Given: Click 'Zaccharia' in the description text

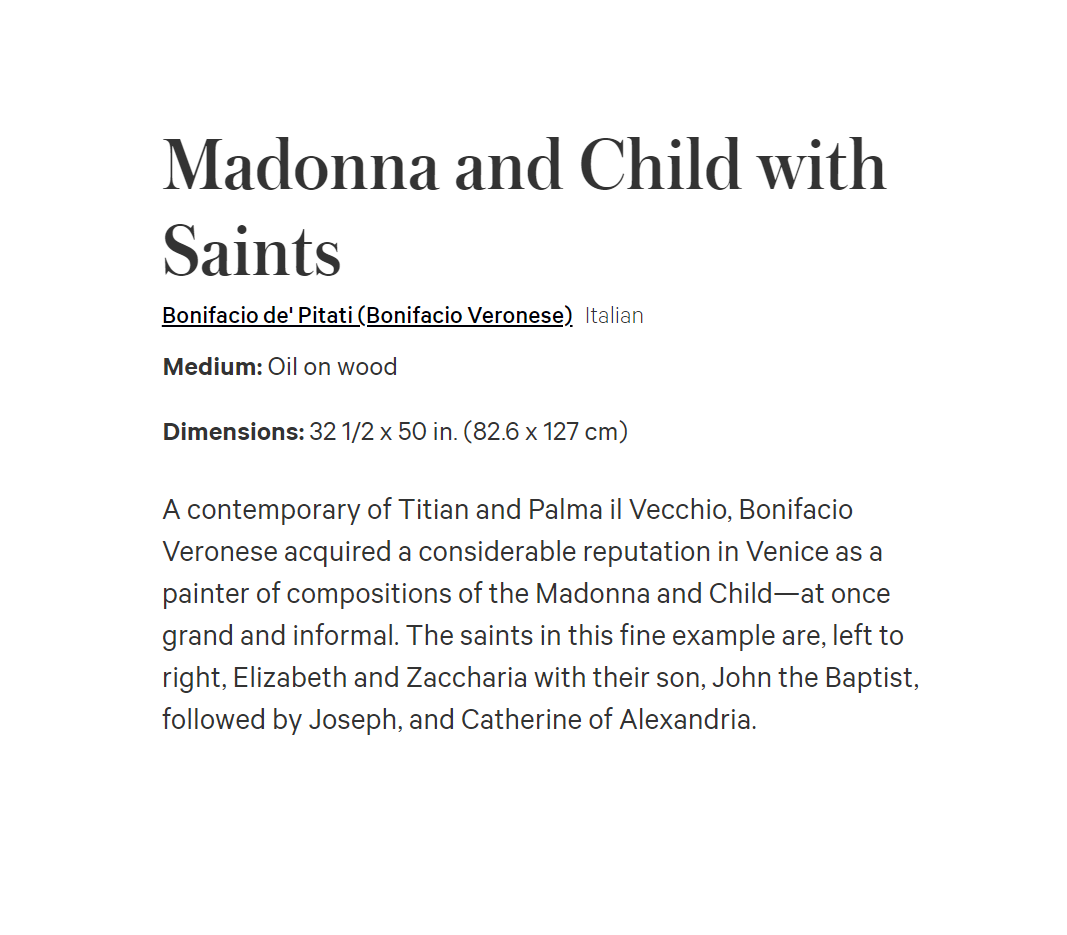Looking at the screenshot, I should point(467,678).
